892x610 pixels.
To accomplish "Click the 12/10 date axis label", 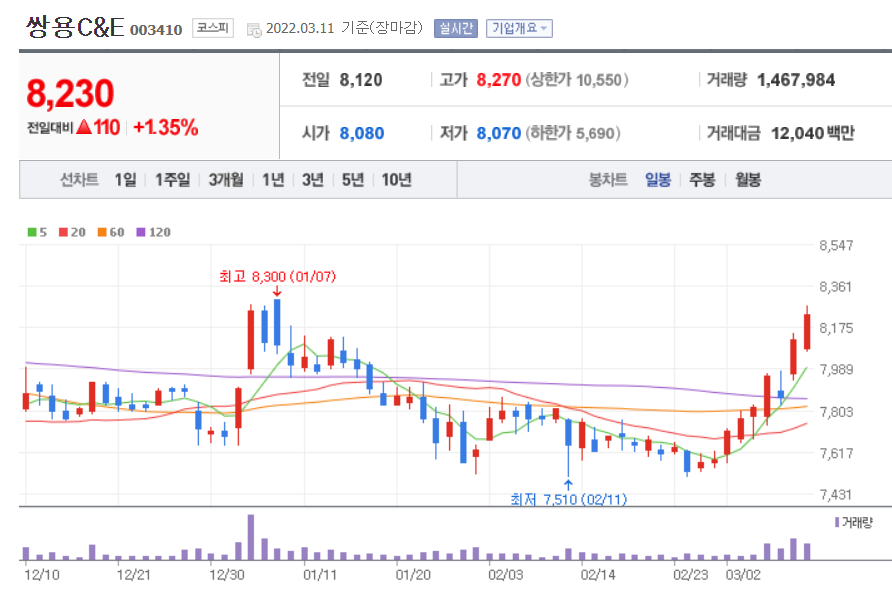I will [42, 575].
